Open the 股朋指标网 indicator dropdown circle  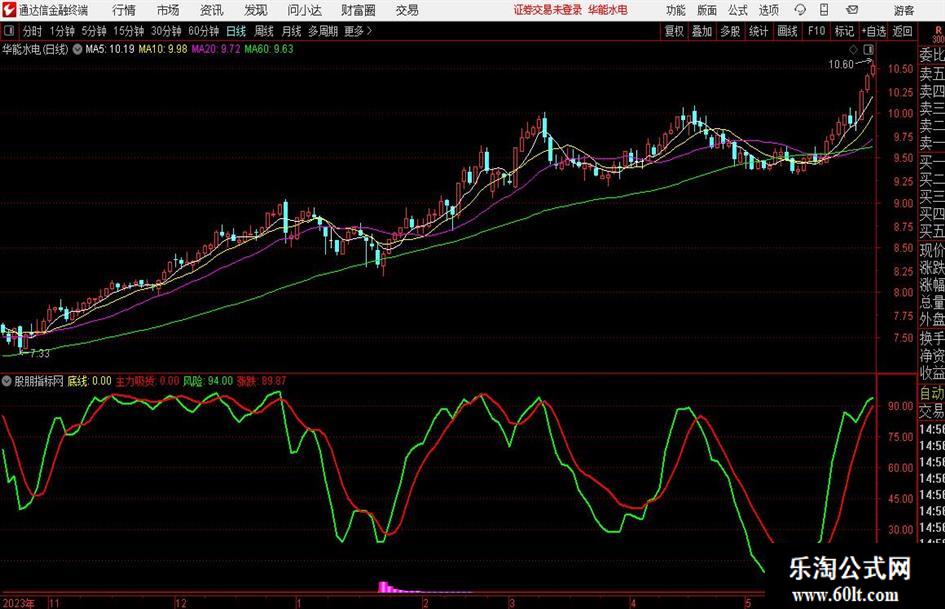(7, 381)
